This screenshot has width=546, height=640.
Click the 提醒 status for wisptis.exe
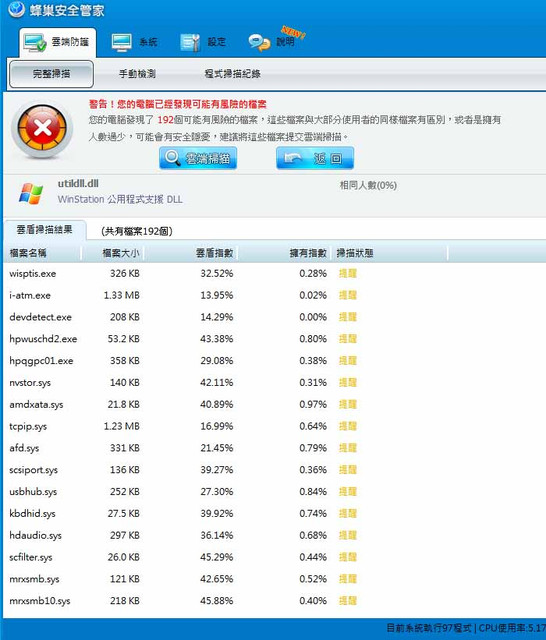point(348,273)
